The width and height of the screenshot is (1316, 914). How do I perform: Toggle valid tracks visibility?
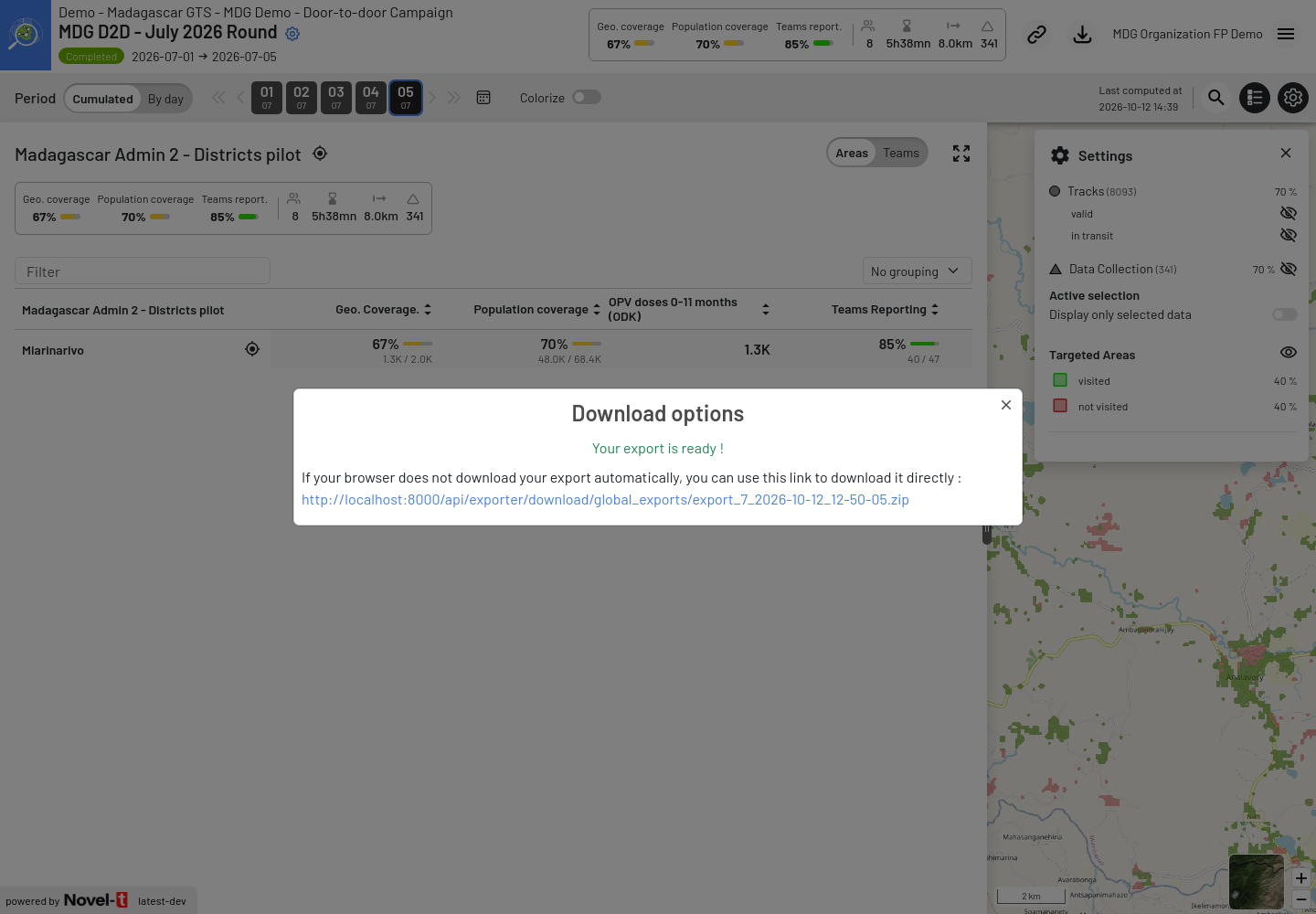point(1289,213)
